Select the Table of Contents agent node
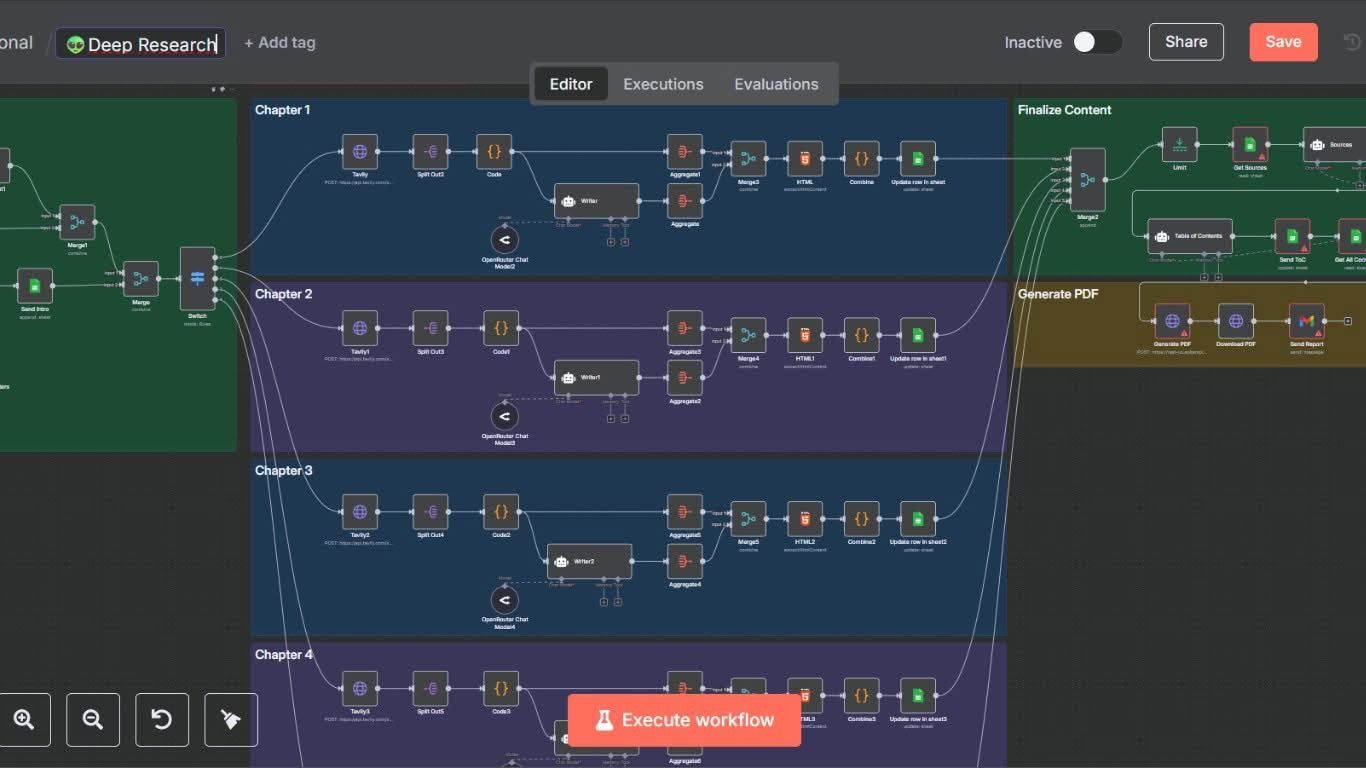The height and width of the screenshot is (768, 1366). [1190, 236]
